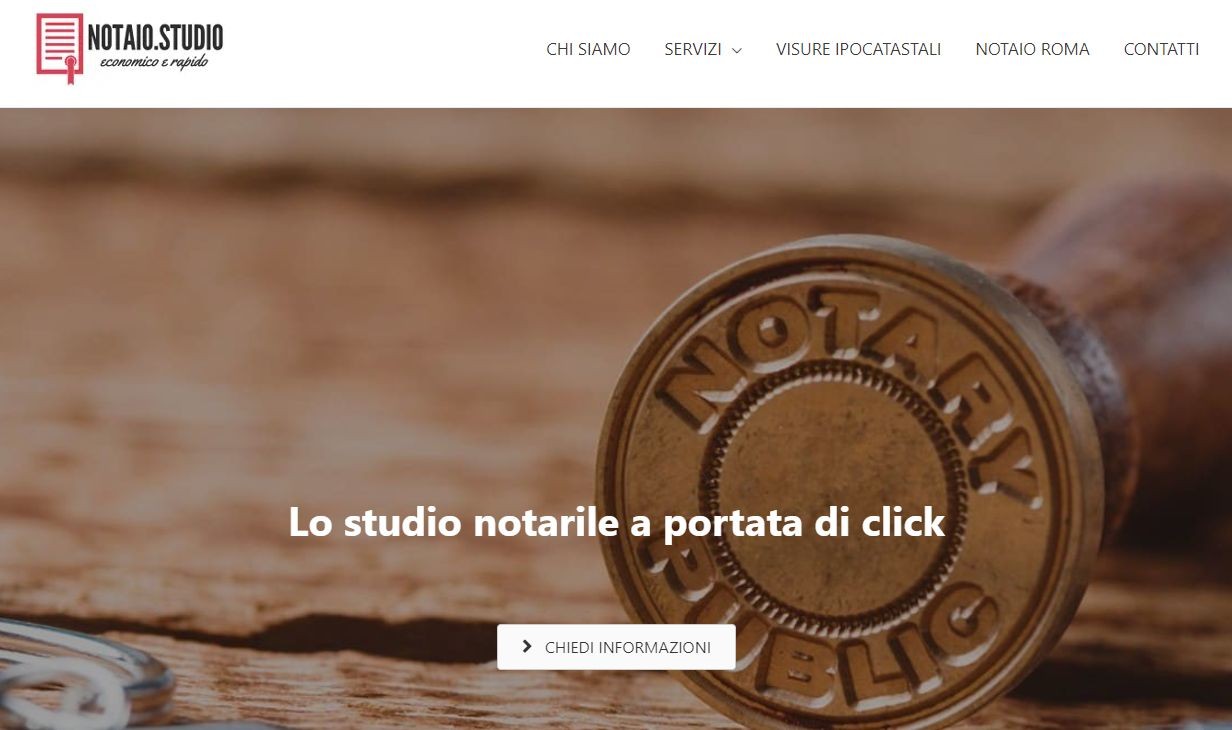1232x730 pixels.
Task: Go to Visure Ipocatastali
Action: [859, 49]
